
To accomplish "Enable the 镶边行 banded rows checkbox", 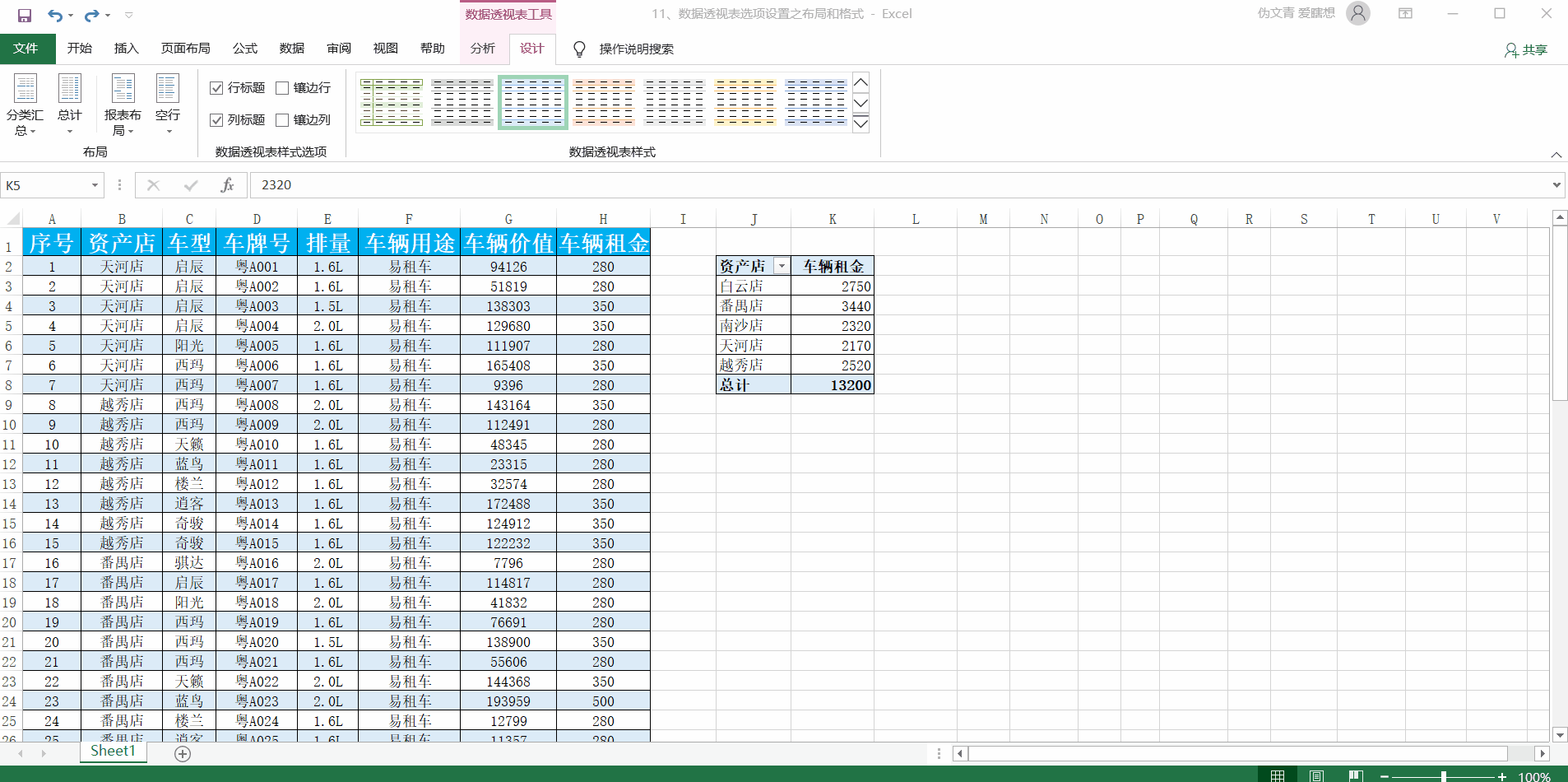I will coord(282,88).
